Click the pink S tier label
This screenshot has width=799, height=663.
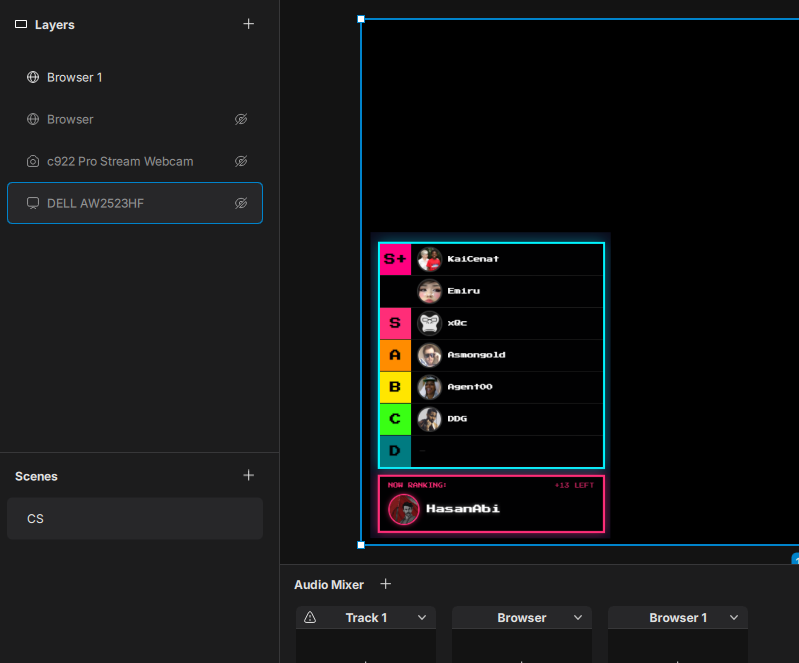click(395, 323)
